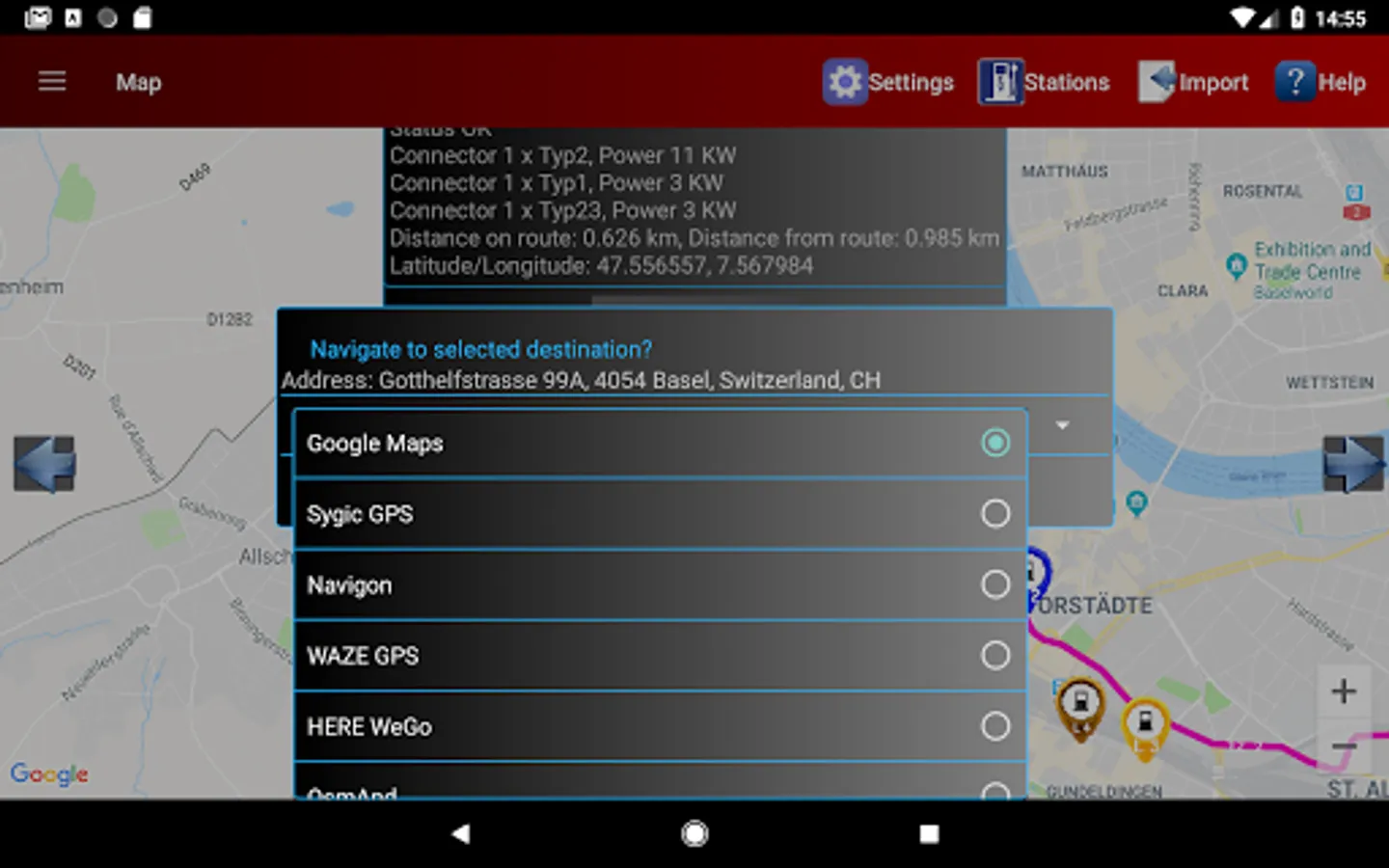1389x868 pixels.
Task: Open Settings via gear icon
Action: (845, 82)
